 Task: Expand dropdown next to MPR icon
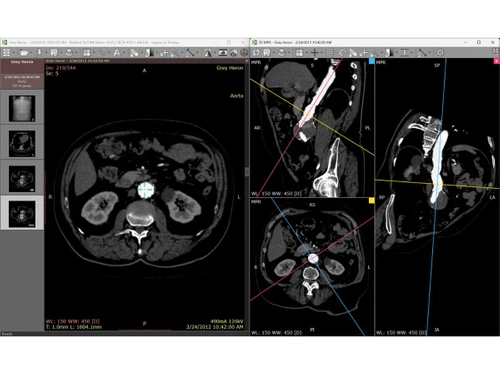[215, 52]
